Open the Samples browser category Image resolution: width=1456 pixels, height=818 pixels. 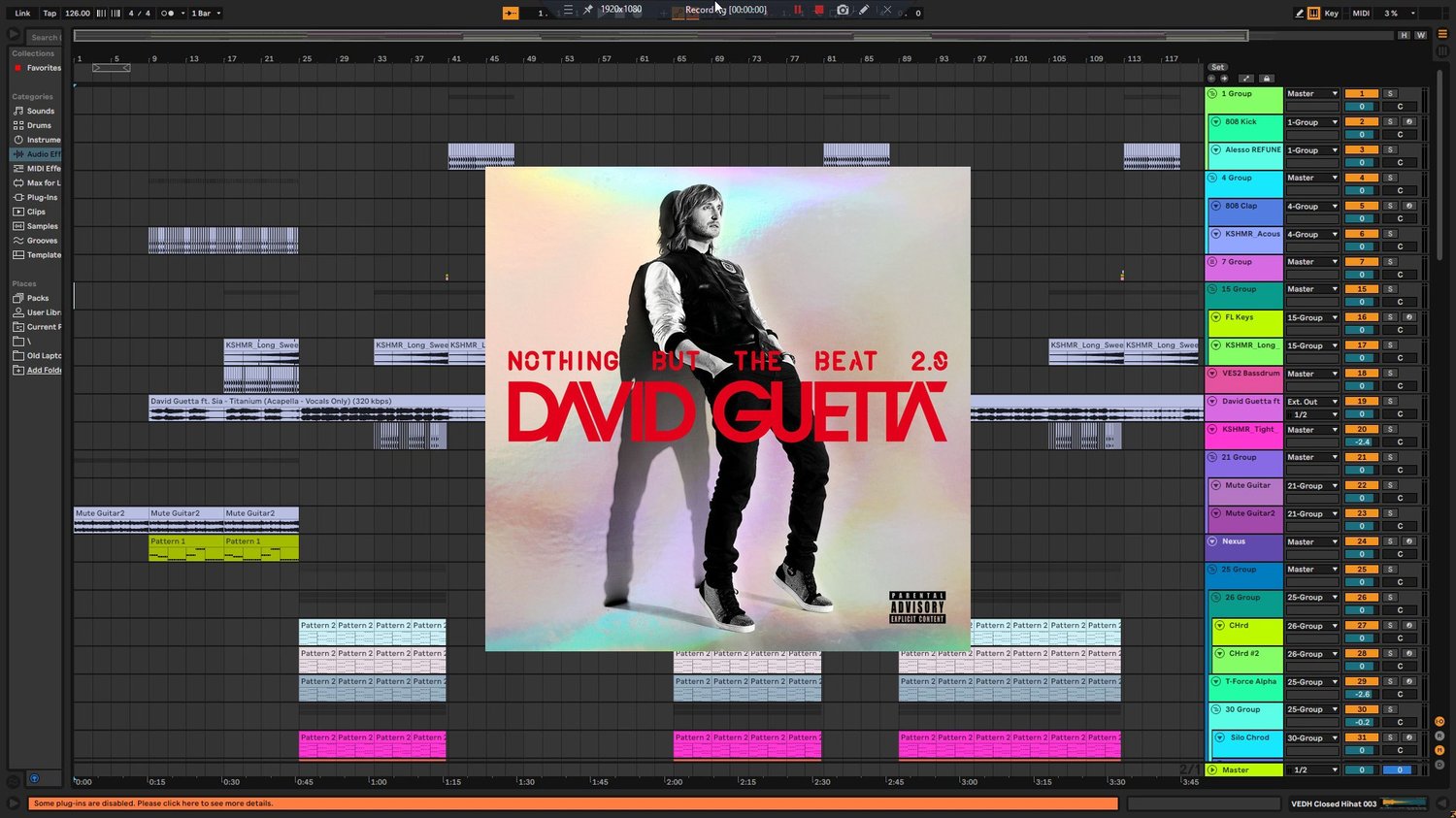tap(35, 226)
